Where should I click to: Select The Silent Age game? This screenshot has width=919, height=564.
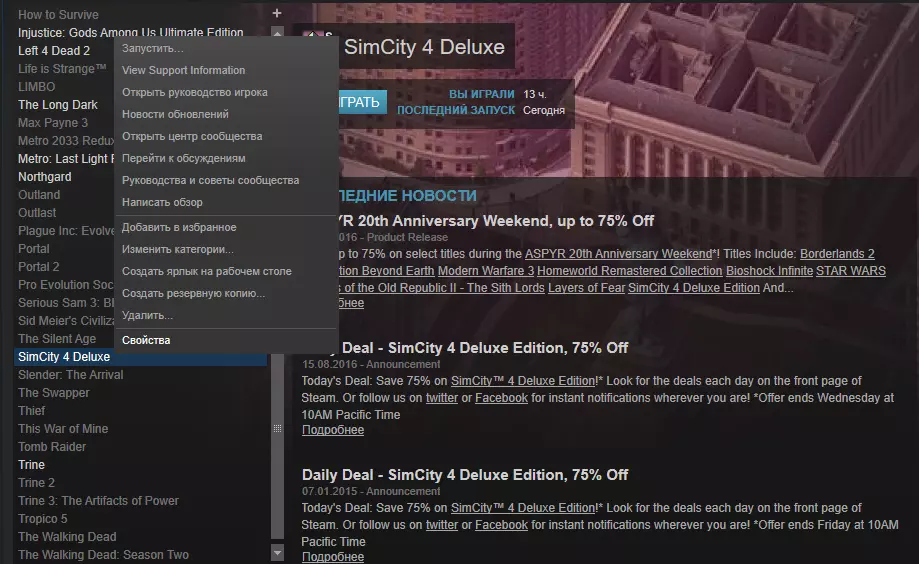pos(57,339)
